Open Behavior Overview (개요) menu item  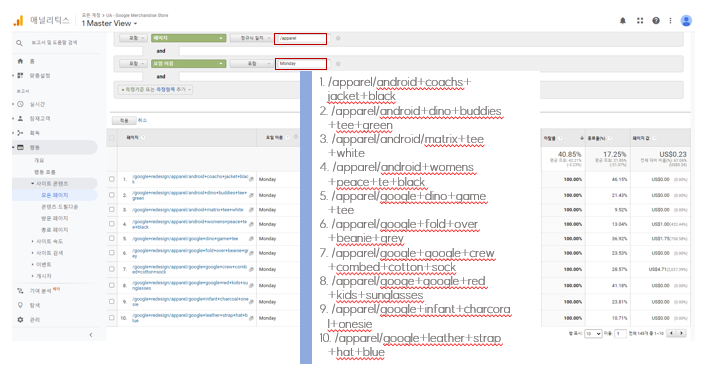39,160
